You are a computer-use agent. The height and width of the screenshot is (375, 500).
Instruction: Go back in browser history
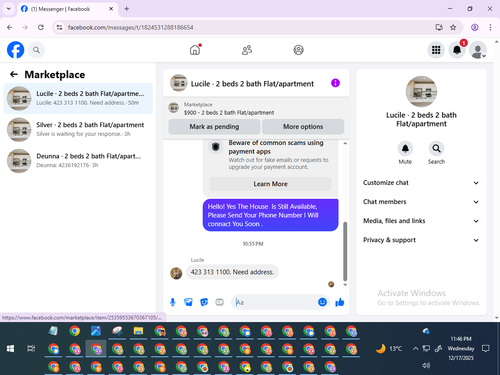coord(10,27)
